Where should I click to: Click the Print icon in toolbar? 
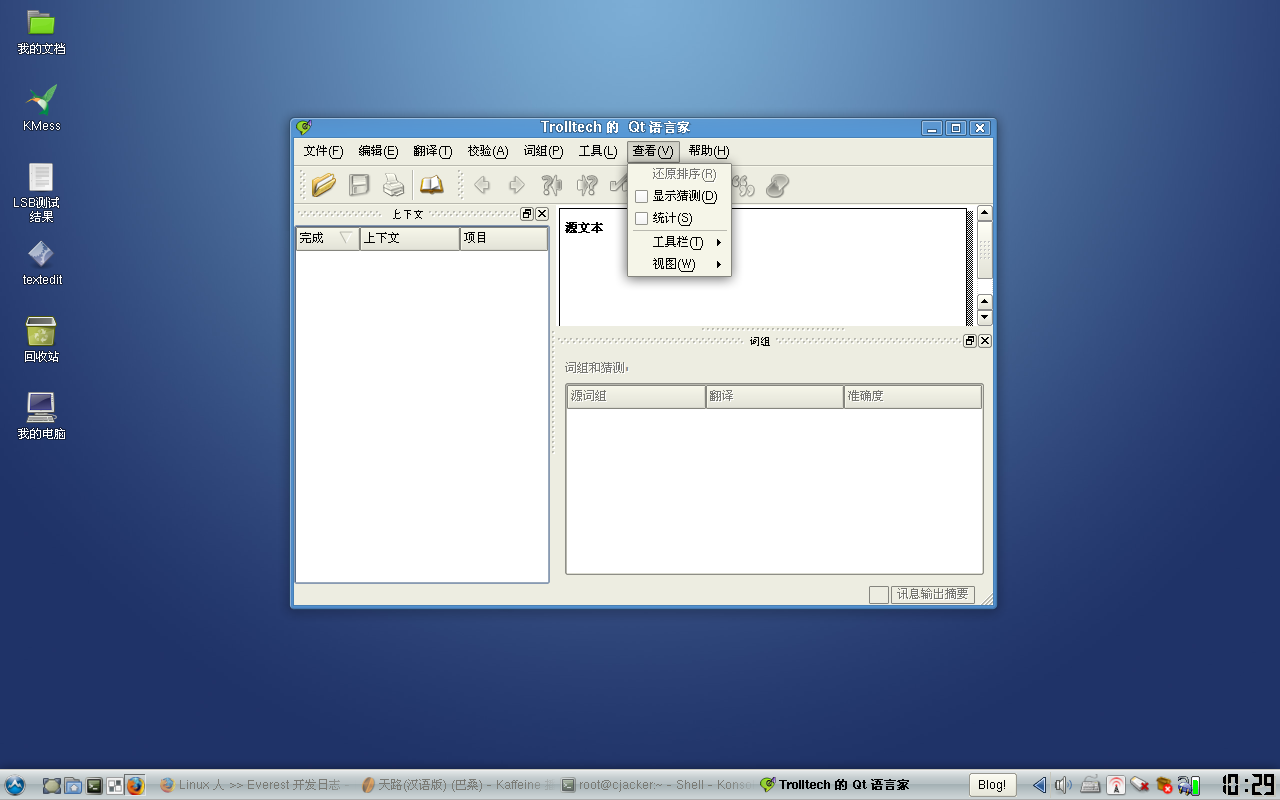[x=394, y=185]
